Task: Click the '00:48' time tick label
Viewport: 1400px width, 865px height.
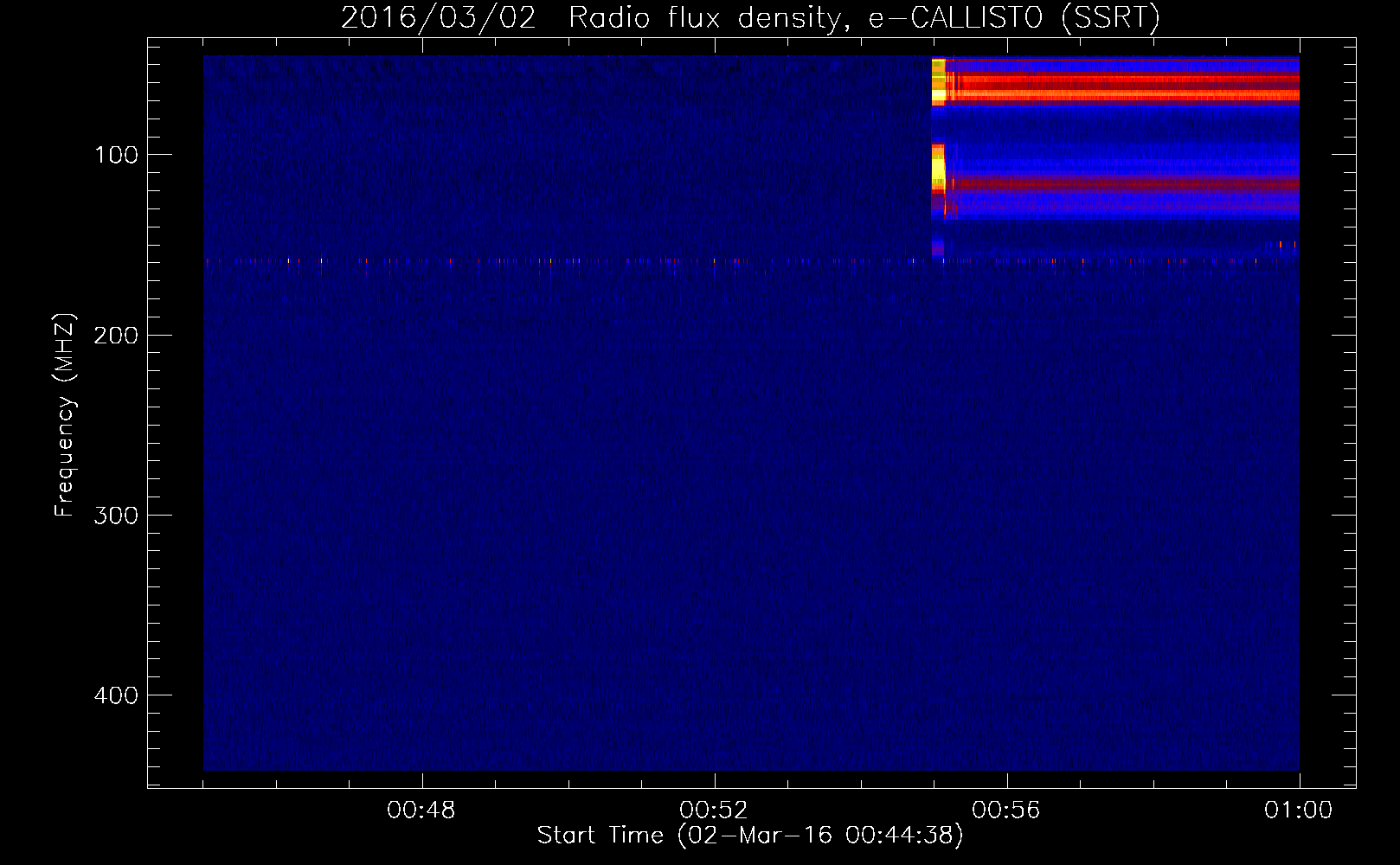Action: tap(421, 811)
